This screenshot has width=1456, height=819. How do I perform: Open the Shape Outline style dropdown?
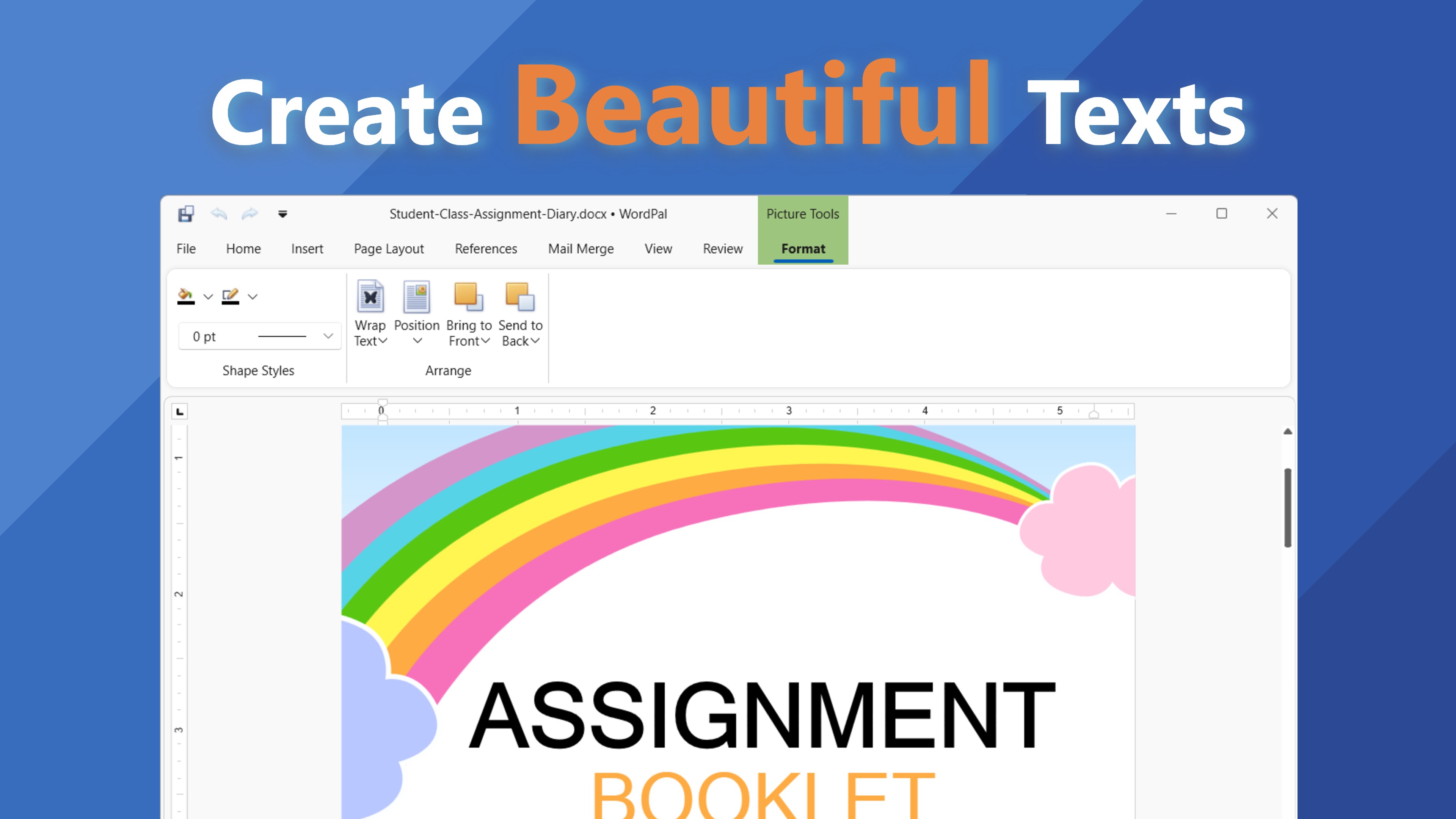(x=253, y=297)
